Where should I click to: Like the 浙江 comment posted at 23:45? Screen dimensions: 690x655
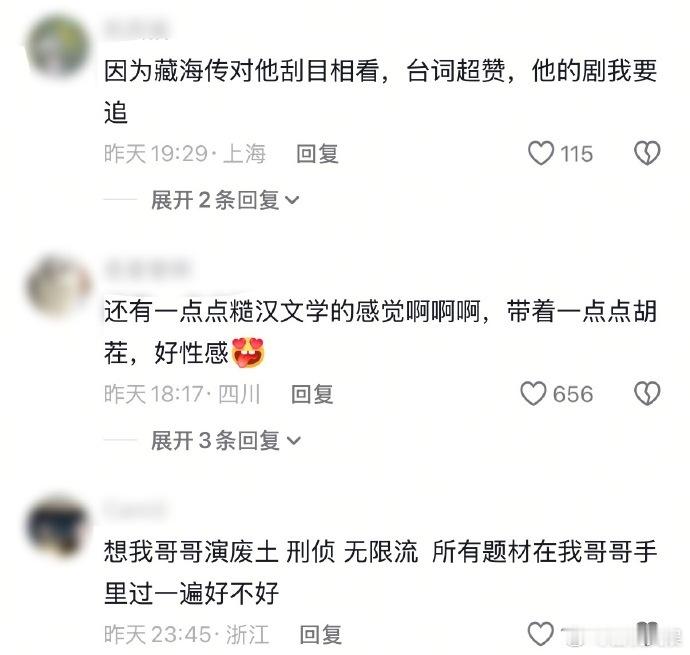coord(540,633)
